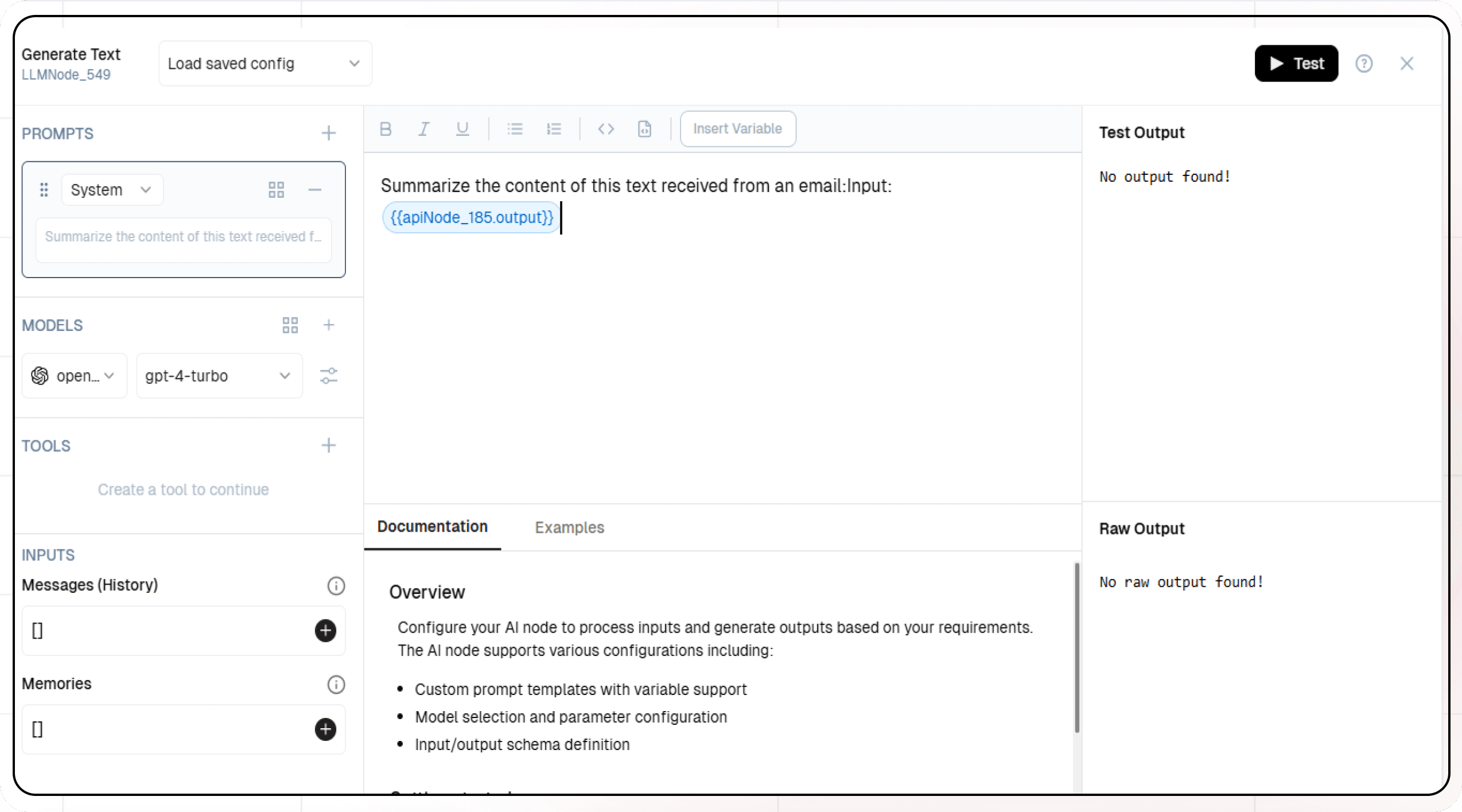
Task: Add a Memories entry with plus button
Action: click(x=325, y=729)
